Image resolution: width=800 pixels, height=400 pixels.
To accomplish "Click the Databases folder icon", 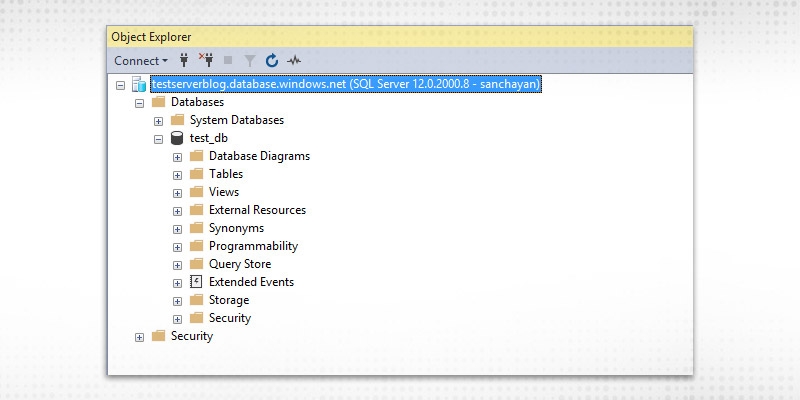I will (x=159, y=102).
